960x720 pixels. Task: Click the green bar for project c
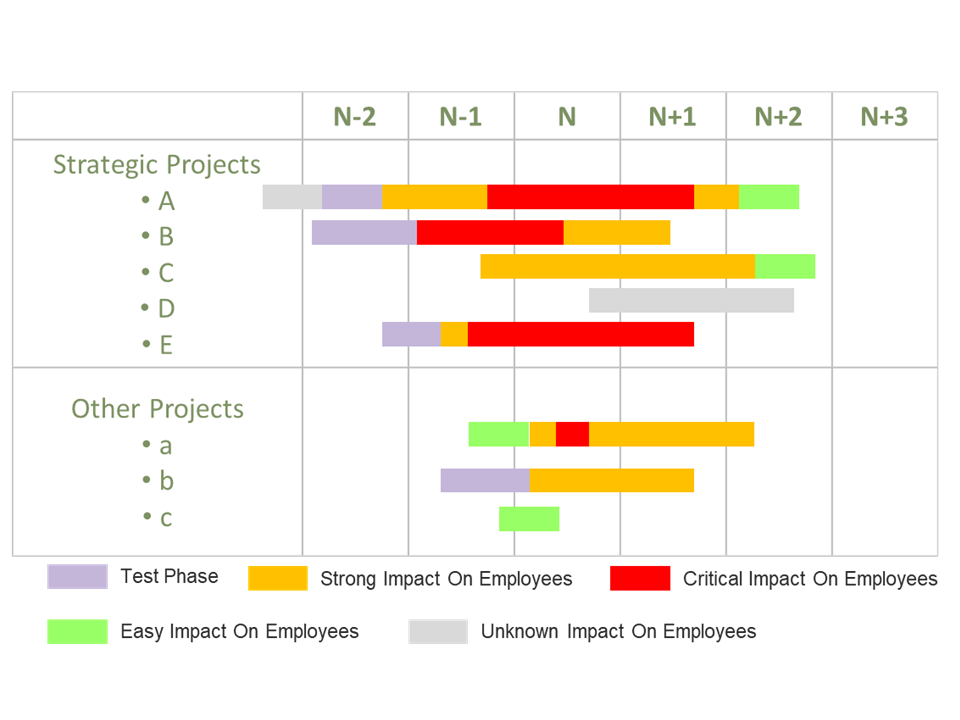[529, 519]
